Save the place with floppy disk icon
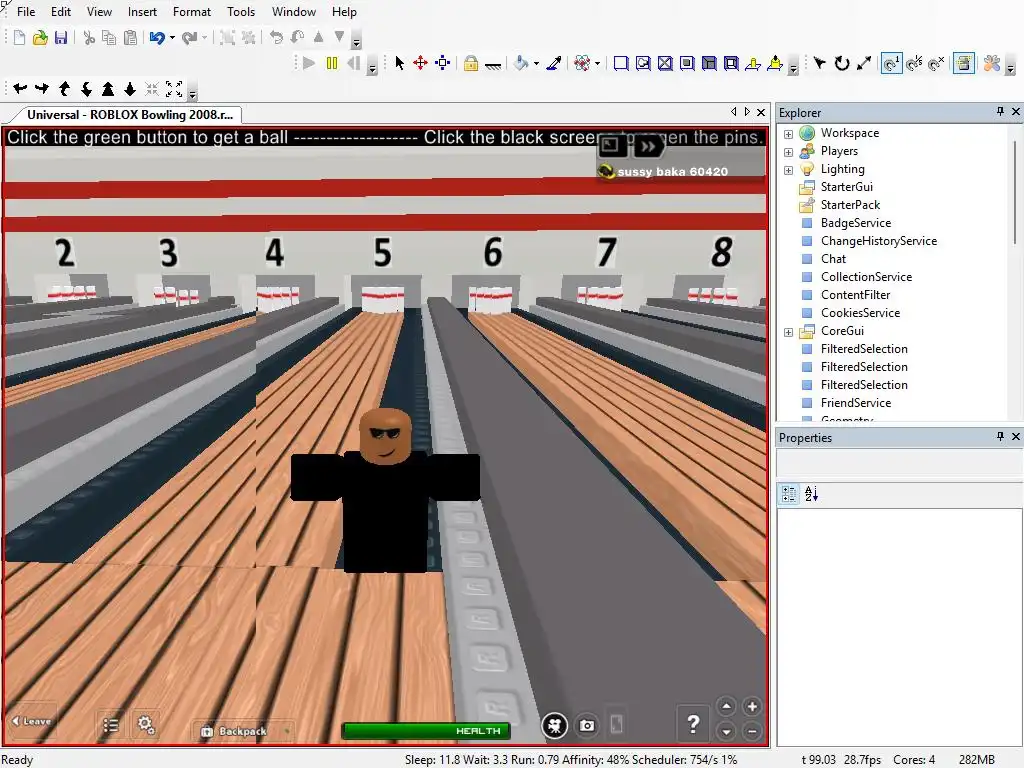The image size is (1024, 768). [61, 38]
